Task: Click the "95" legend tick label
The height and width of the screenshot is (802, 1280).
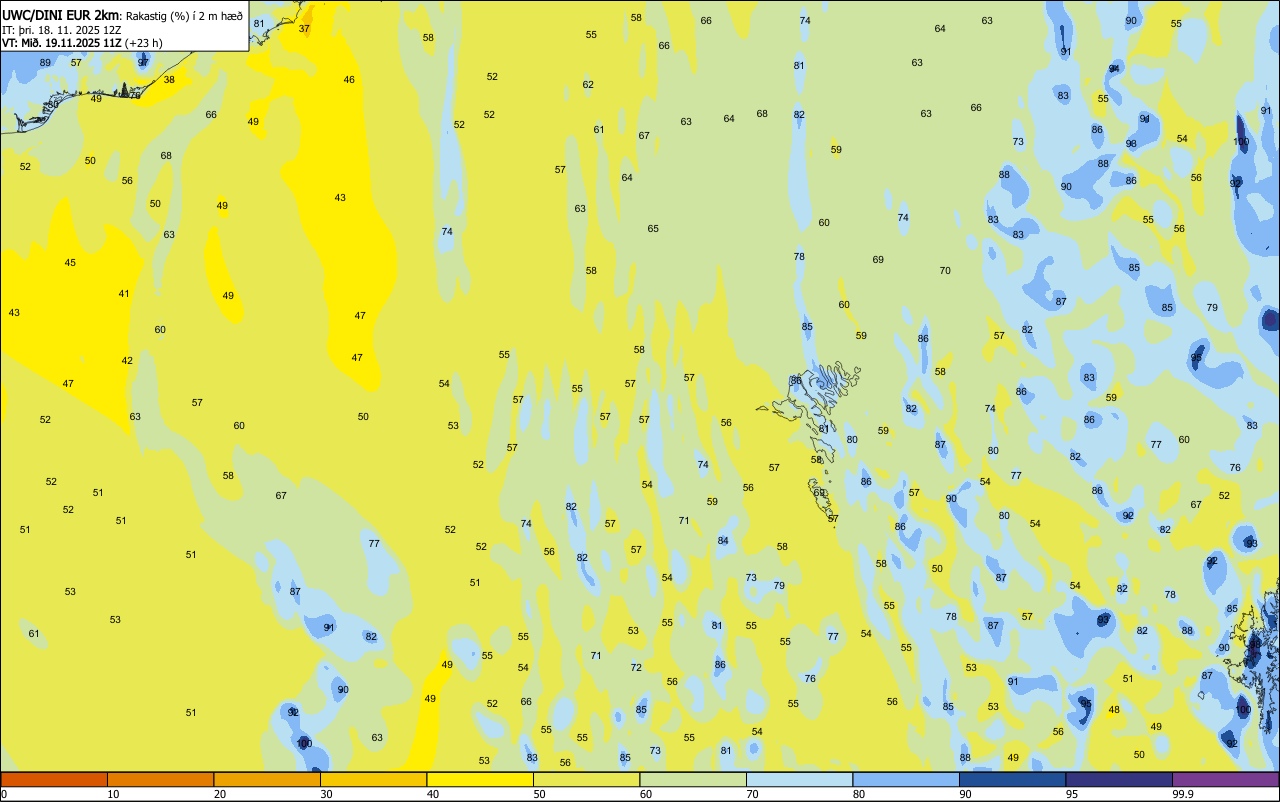Action: coord(1072,794)
